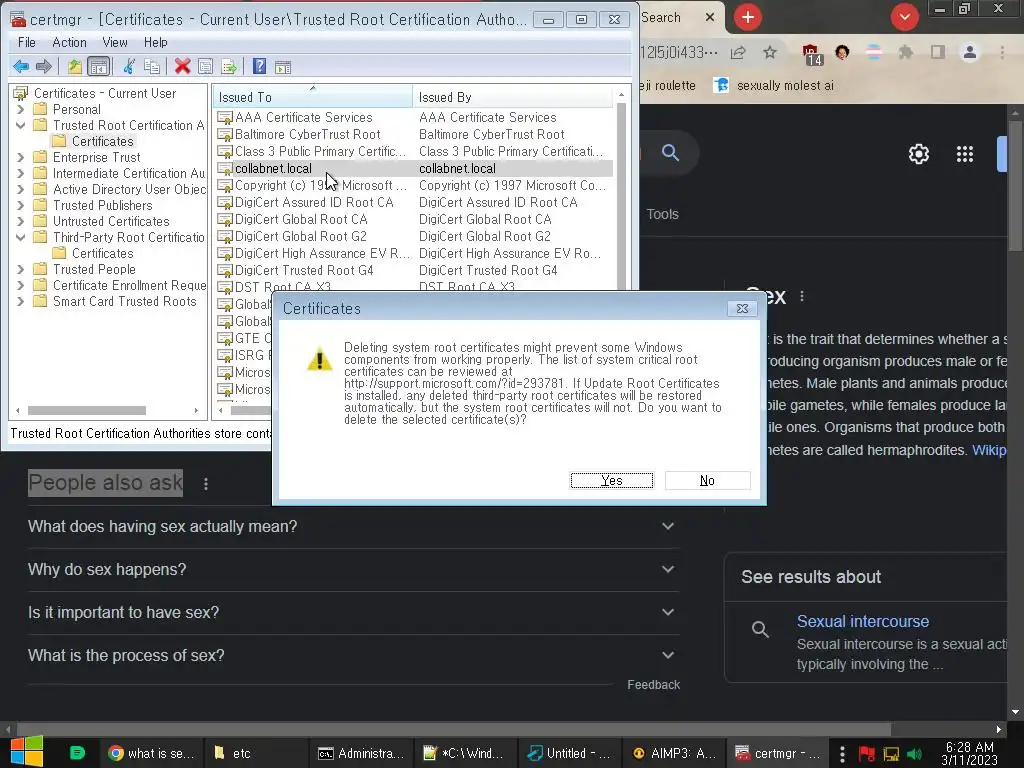Open the Google apps grid icon

(x=965, y=154)
